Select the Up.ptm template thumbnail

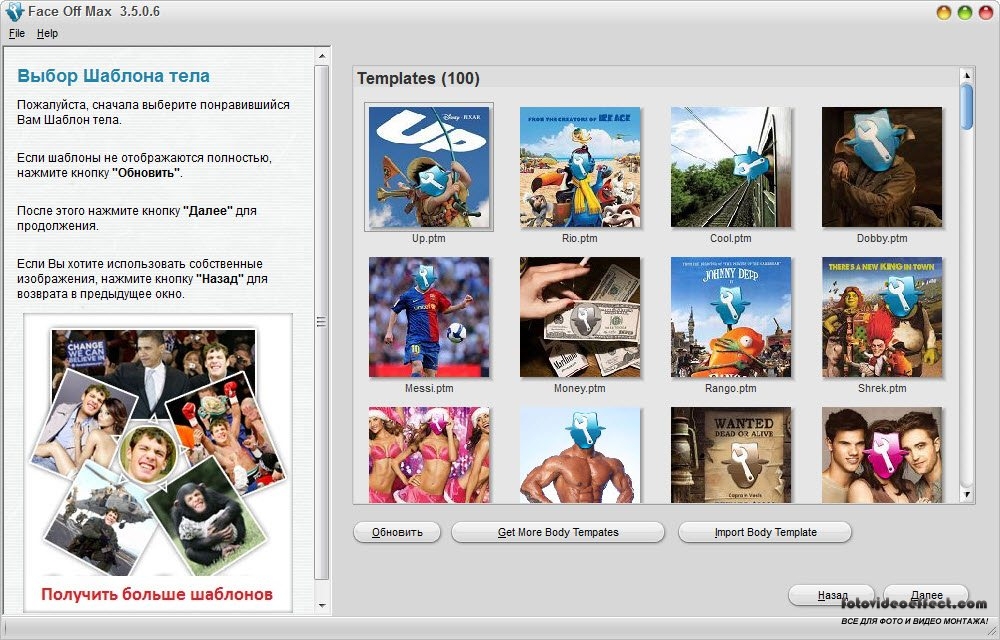point(429,167)
